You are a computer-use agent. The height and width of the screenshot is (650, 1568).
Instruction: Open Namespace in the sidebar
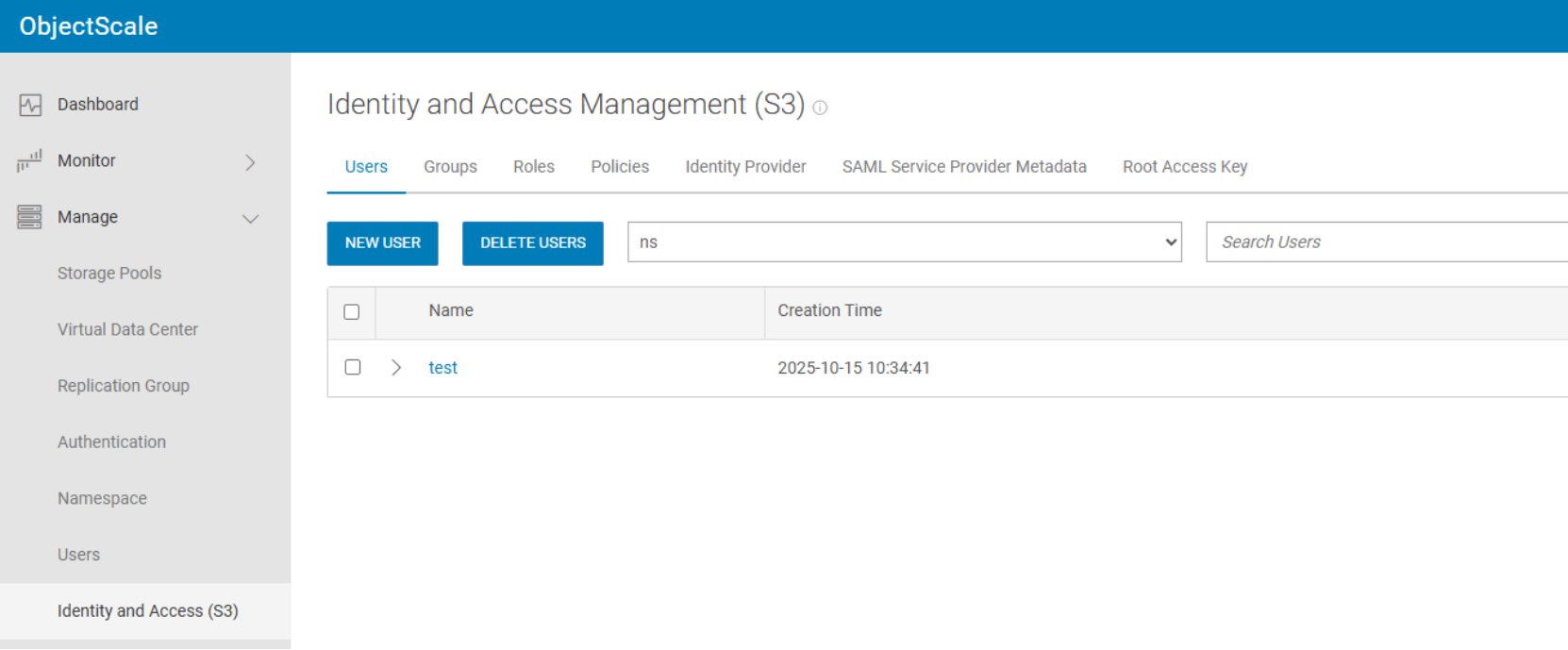(x=102, y=499)
